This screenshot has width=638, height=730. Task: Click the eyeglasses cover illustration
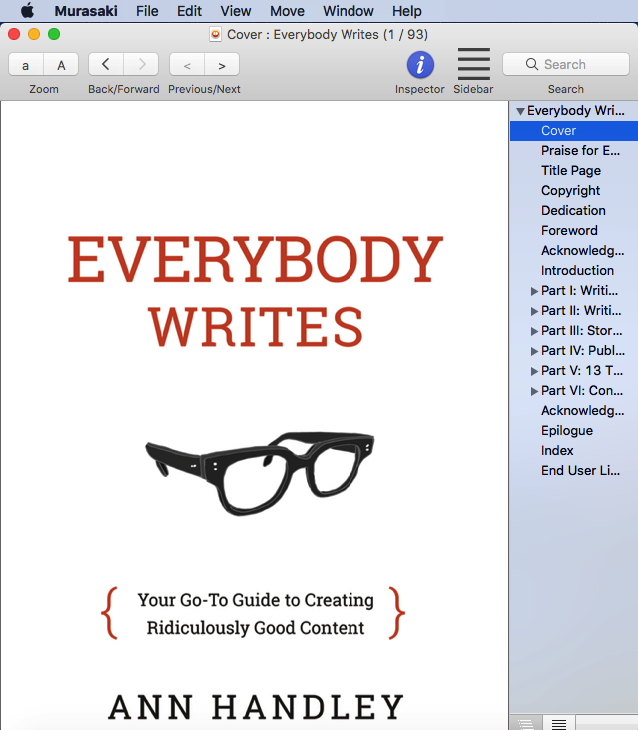tap(260, 473)
